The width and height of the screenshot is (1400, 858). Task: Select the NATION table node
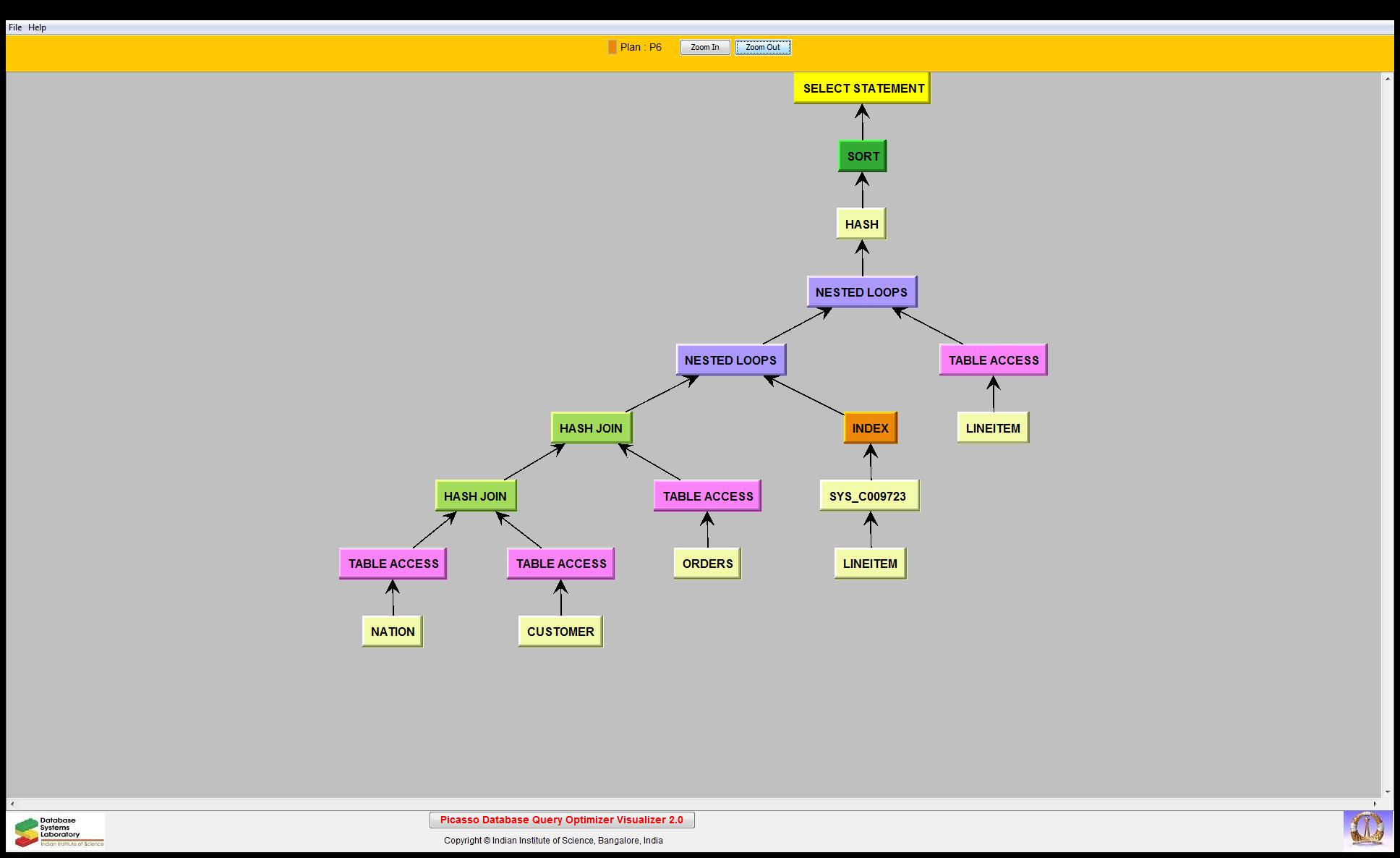(393, 632)
